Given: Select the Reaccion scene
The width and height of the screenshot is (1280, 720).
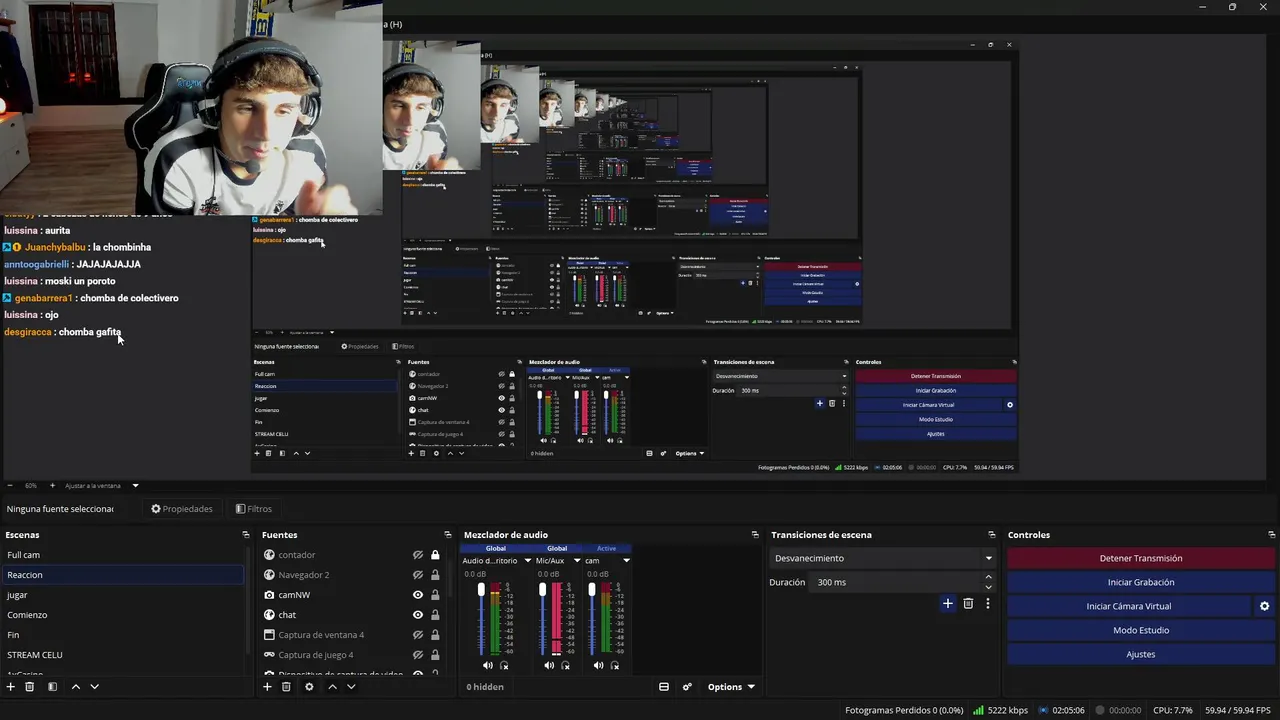Looking at the screenshot, I should [123, 575].
